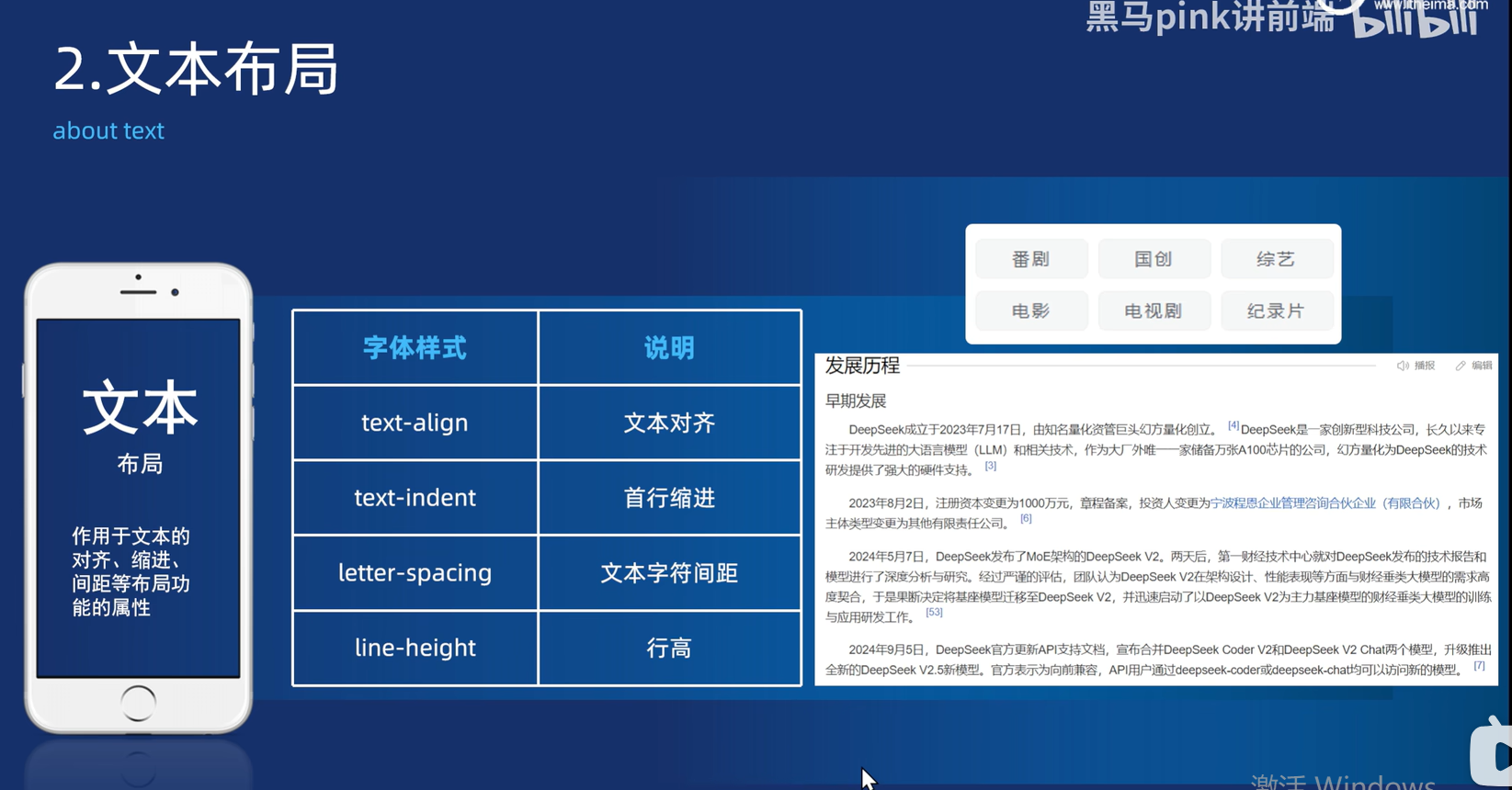
Task: Choose the 电影 category button
Action: tap(1031, 310)
